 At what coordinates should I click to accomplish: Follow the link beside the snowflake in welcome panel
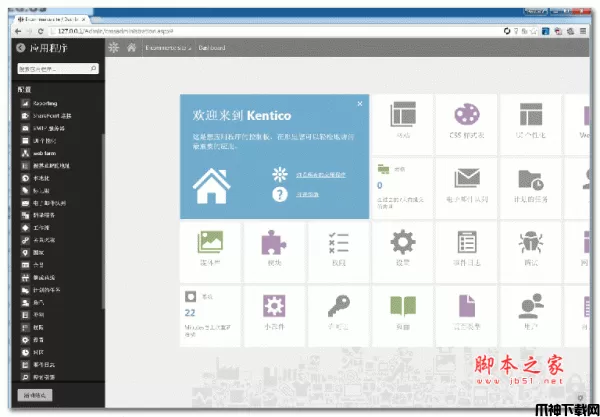pyautogui.click(x=321, y=175)
